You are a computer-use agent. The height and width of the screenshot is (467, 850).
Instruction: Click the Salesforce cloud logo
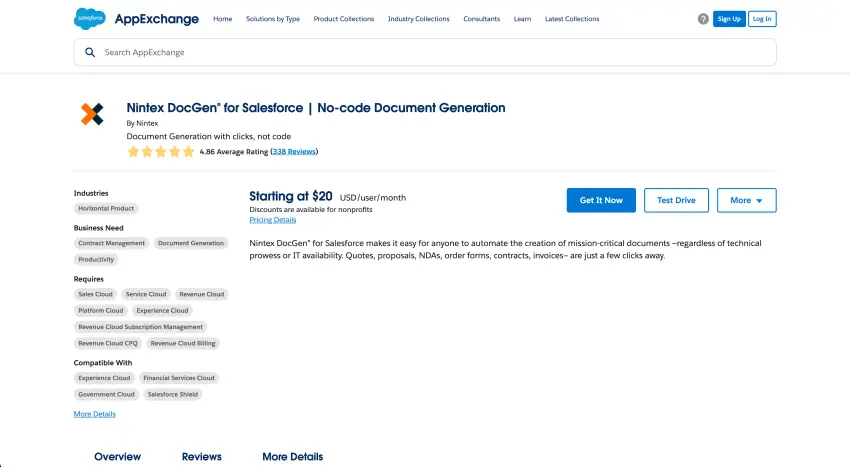click(x=89, y=18)
